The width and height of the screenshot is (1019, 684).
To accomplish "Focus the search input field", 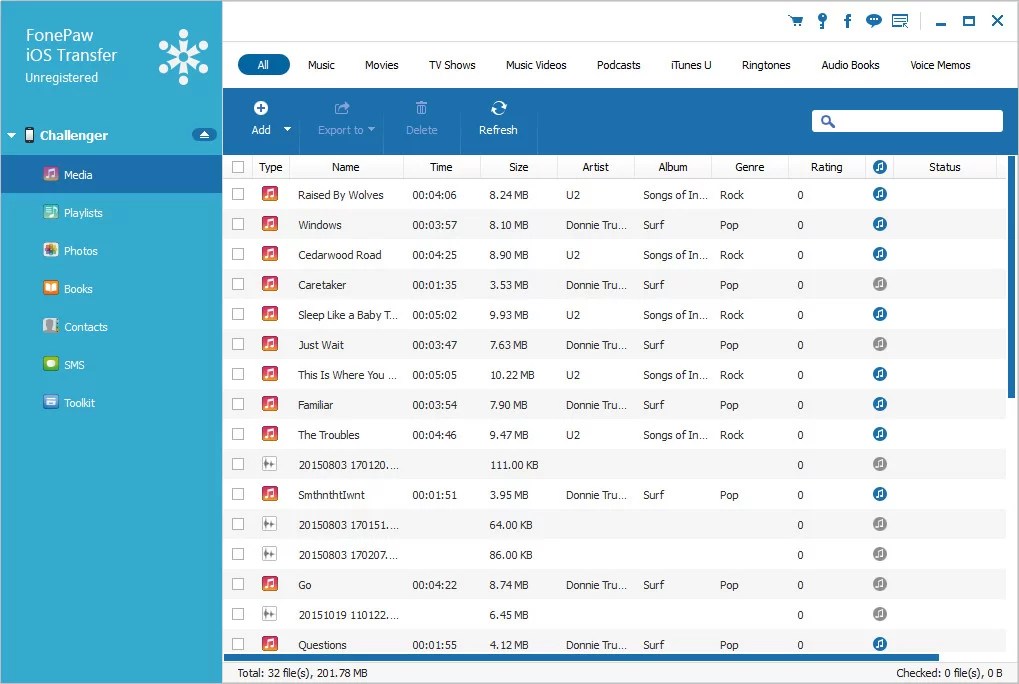I will (907, 121).
